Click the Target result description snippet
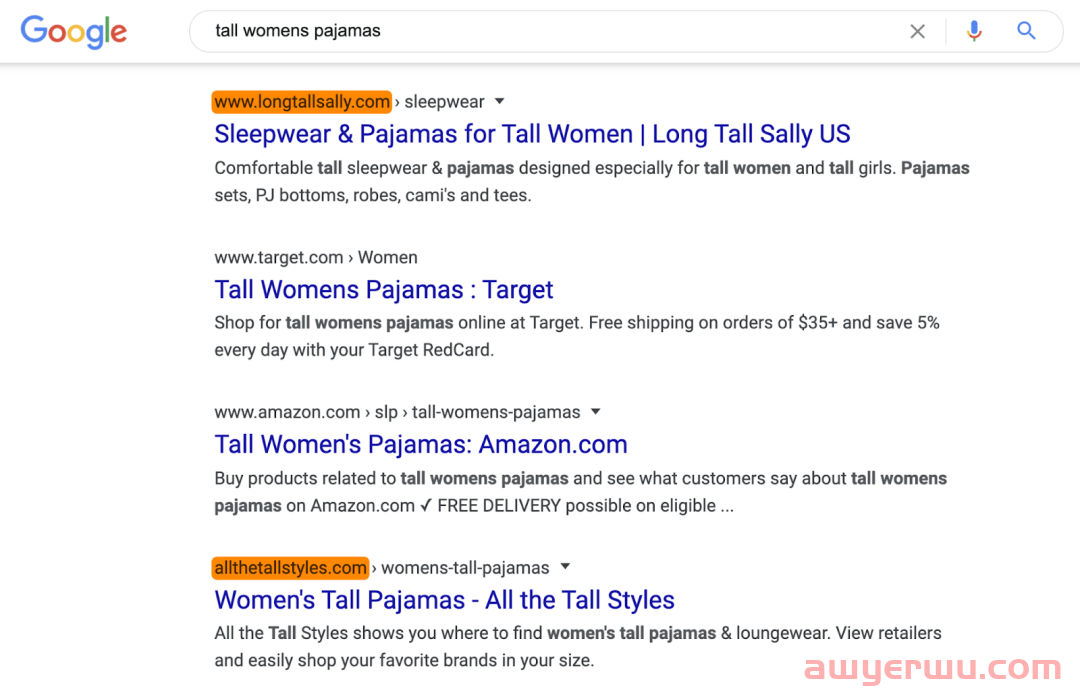This screenshot has height=699, width=1080. [x=577, y=336]
